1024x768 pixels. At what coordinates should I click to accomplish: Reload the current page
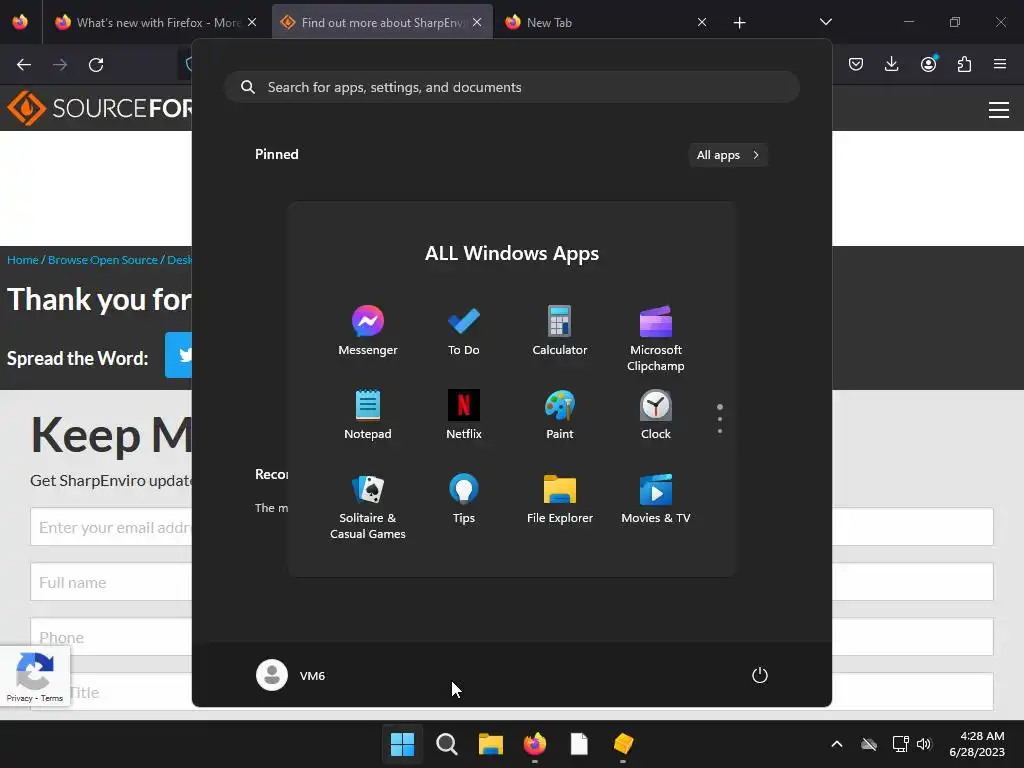[96, 65]
